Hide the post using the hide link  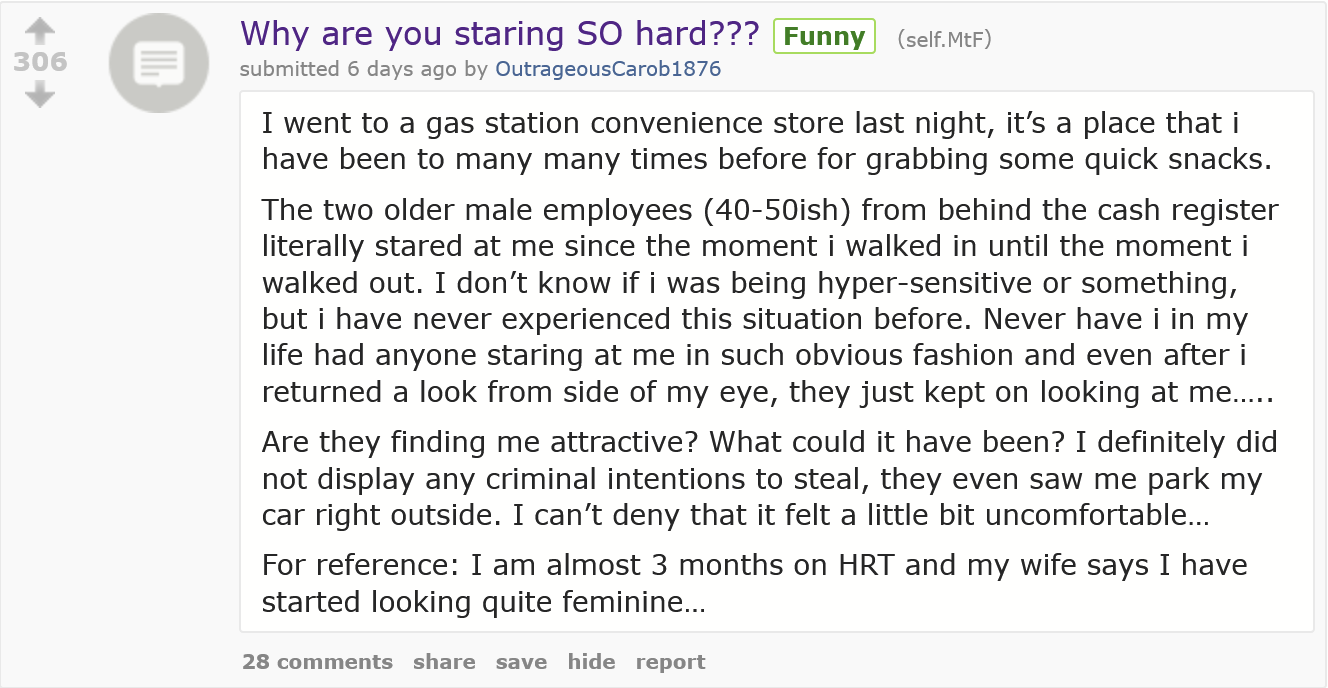click(x=590, y=662)
